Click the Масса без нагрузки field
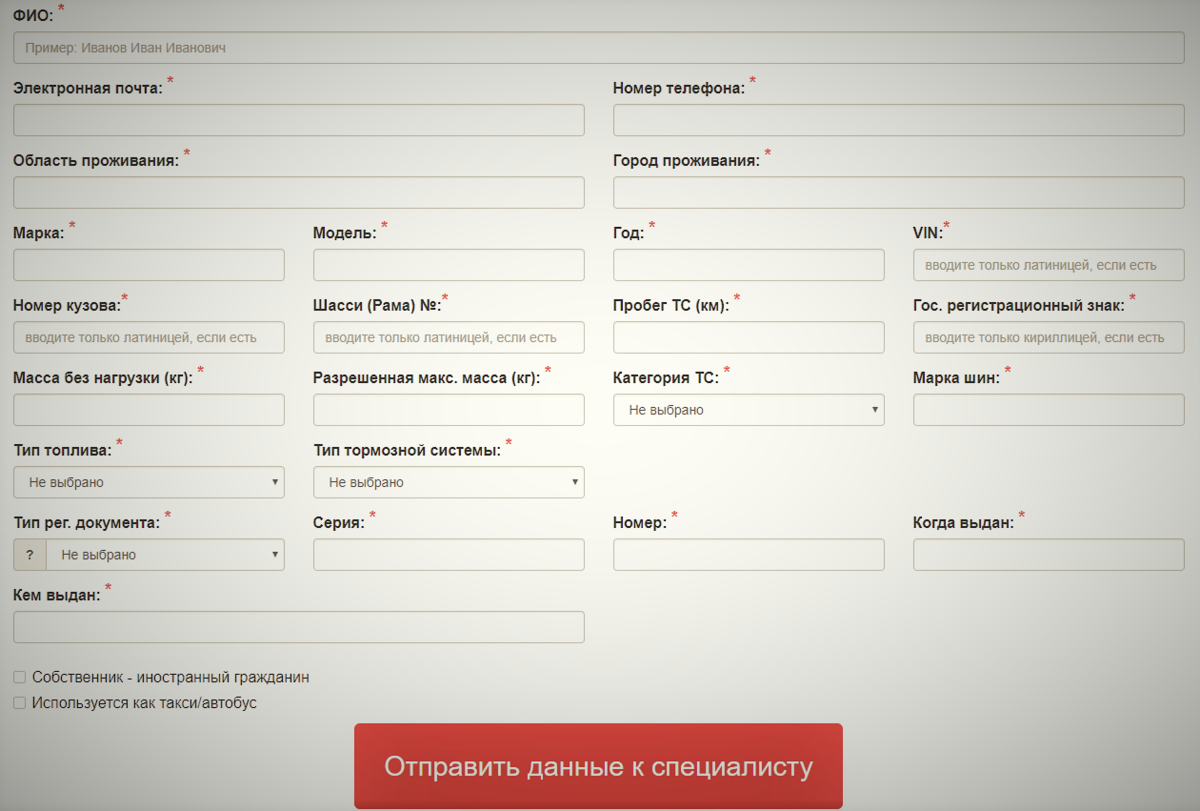Image resolution: width=1200 pixels, height=811 pixels. click(149, 410)
